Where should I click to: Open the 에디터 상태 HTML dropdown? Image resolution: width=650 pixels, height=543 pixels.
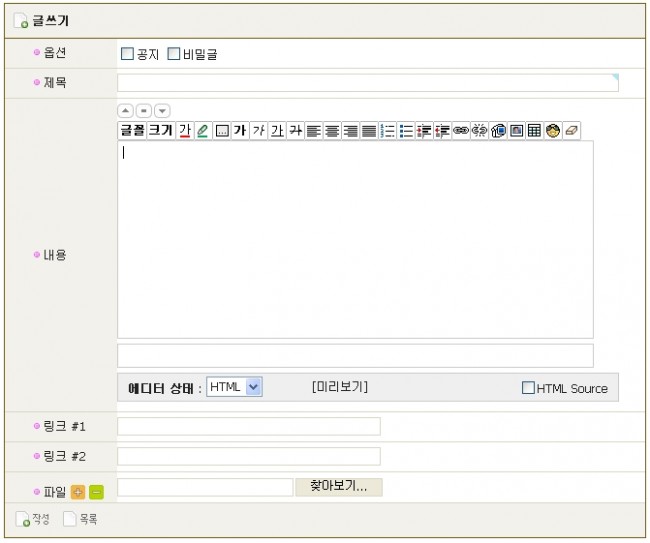234,387
